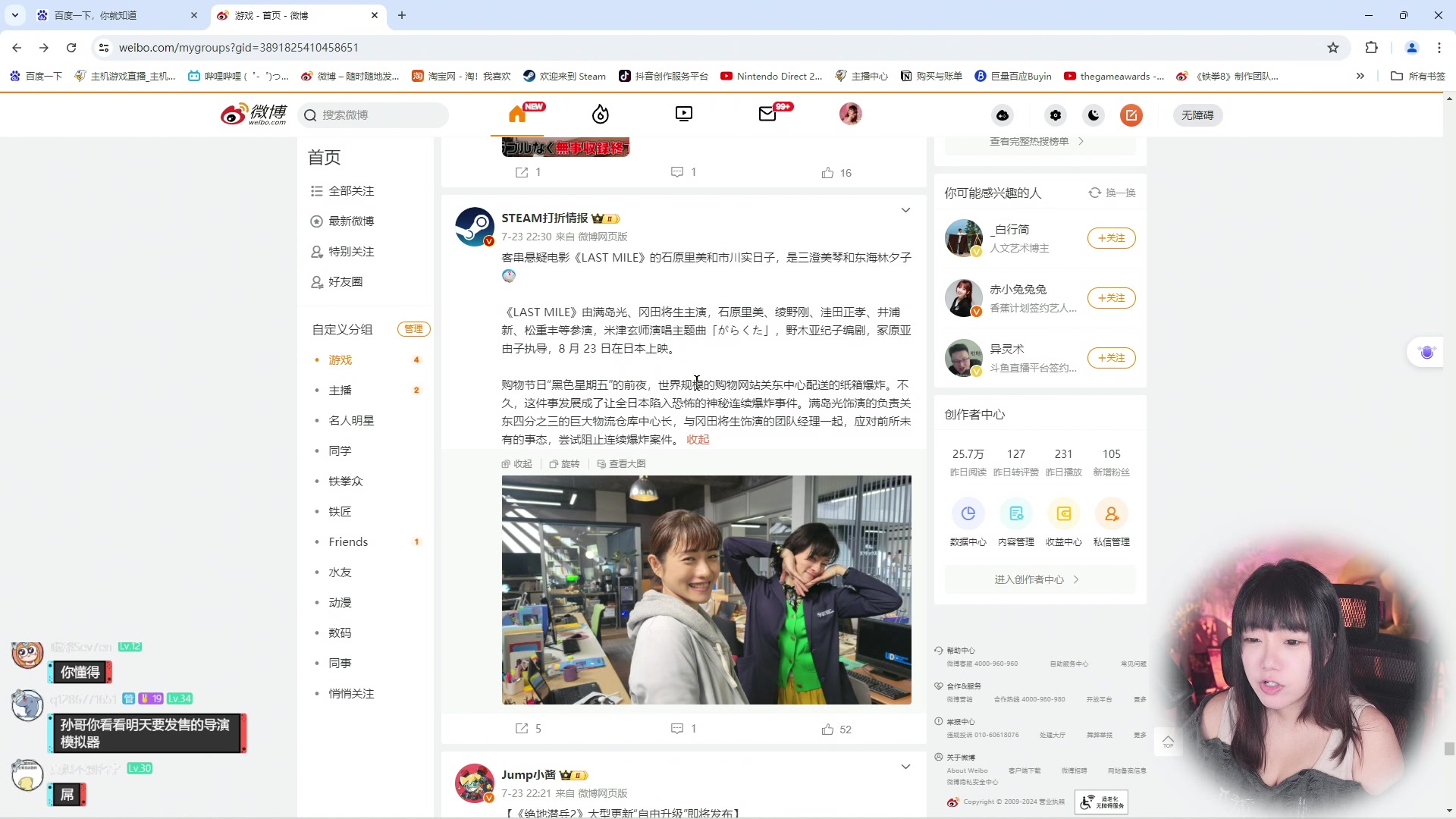Click the 进入创作者中心 button
The height and width of the screenshot is (819, 1456).
click(x=1040, y=579)
